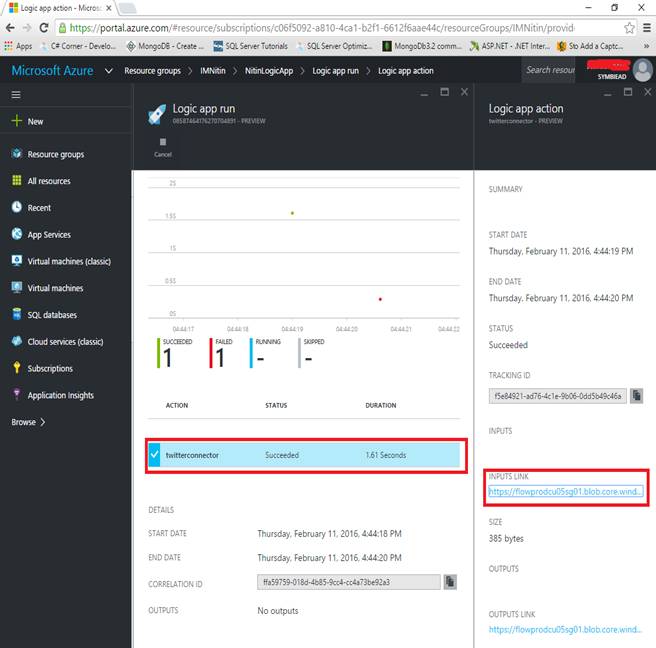The image size is (656, 648).
Task: Open the Apps bookmarks shortcut
Action: (18, 46)
